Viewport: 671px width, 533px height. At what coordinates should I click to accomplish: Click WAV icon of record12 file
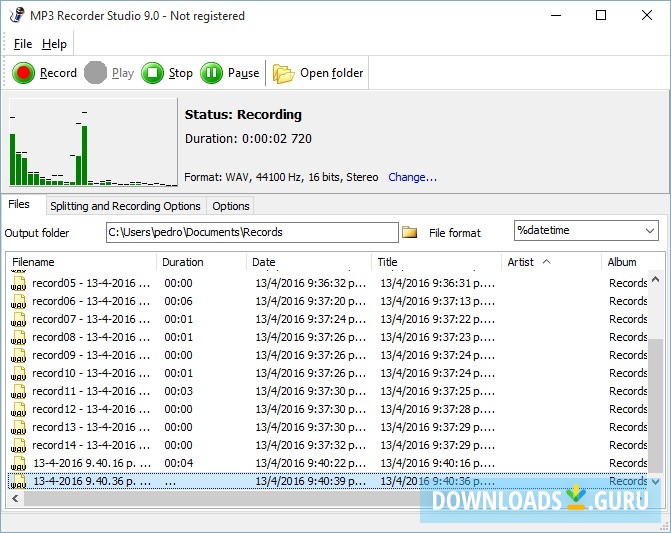18,409
